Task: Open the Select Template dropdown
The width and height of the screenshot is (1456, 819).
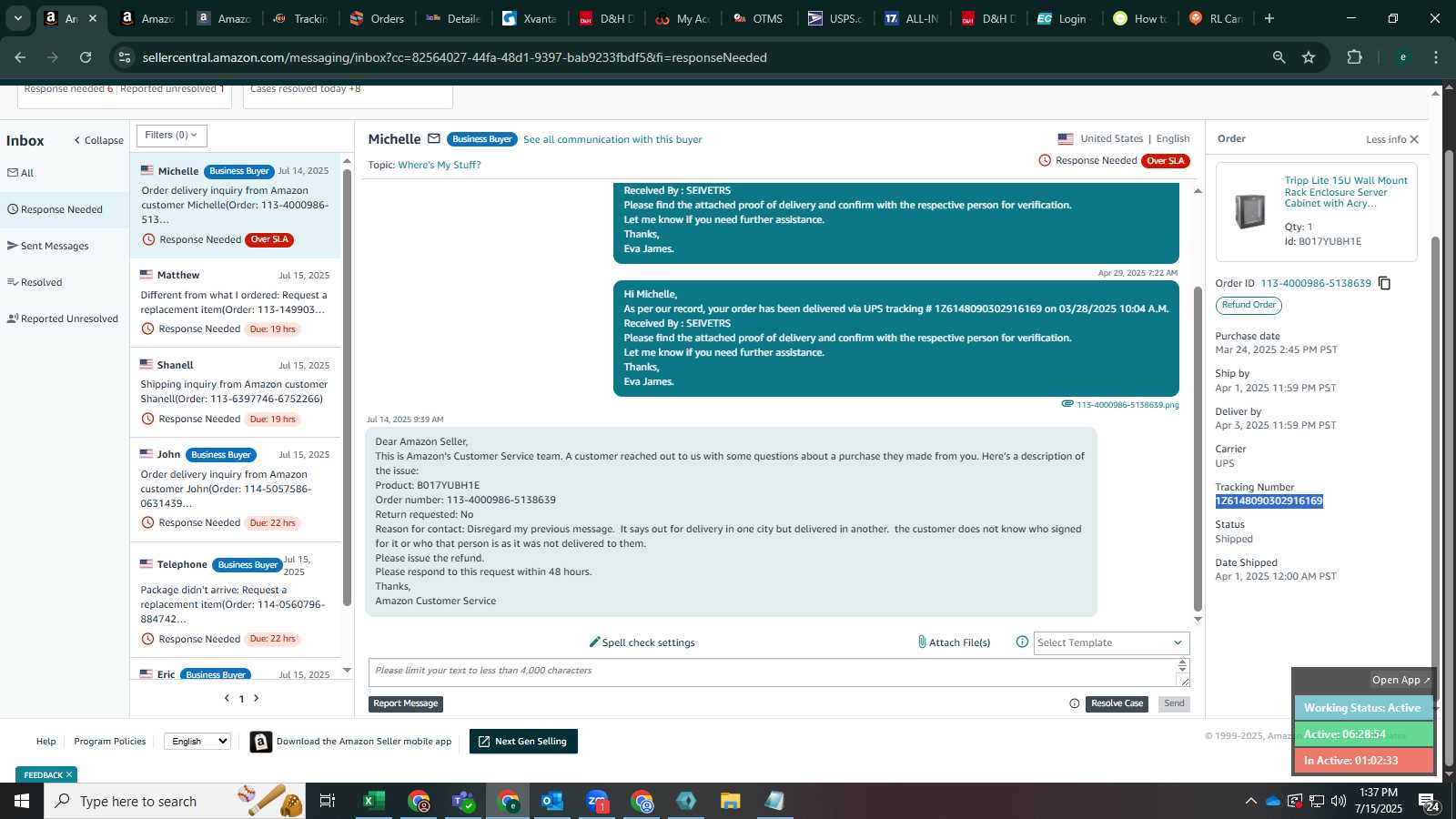Action: point(1111,642)
